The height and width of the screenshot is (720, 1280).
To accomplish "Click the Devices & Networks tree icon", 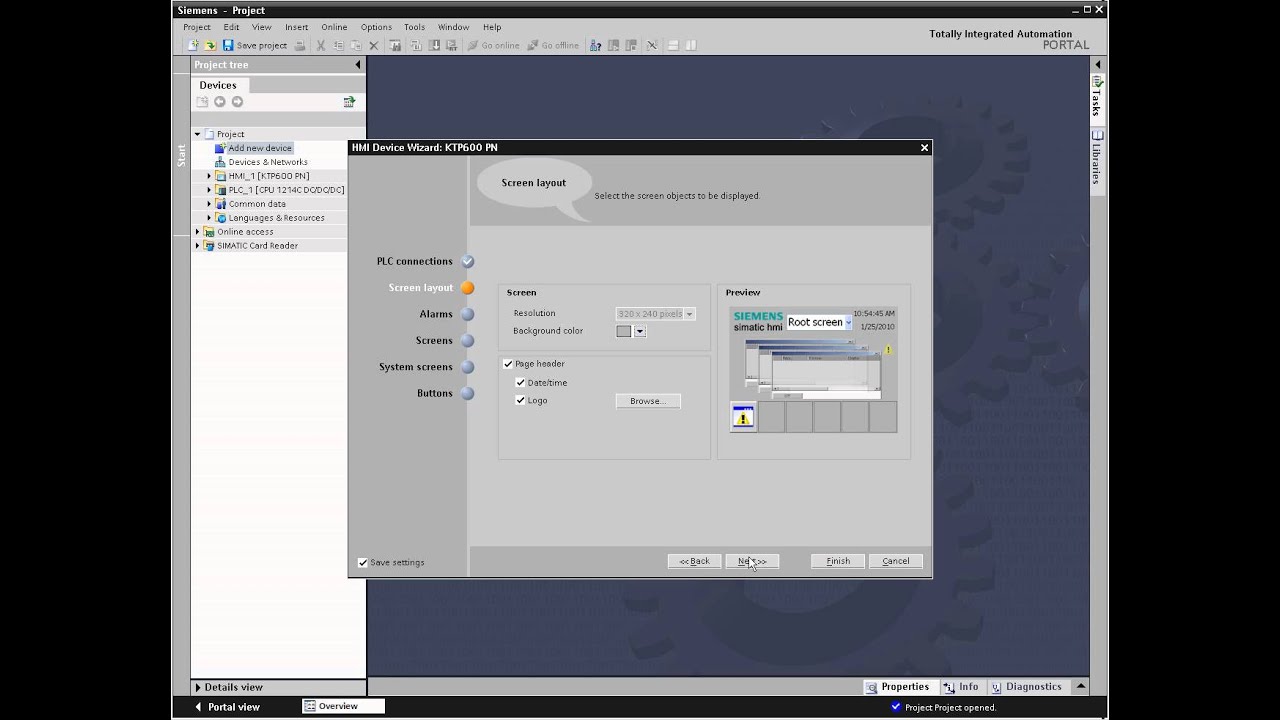I will click(x=220, y=162).
